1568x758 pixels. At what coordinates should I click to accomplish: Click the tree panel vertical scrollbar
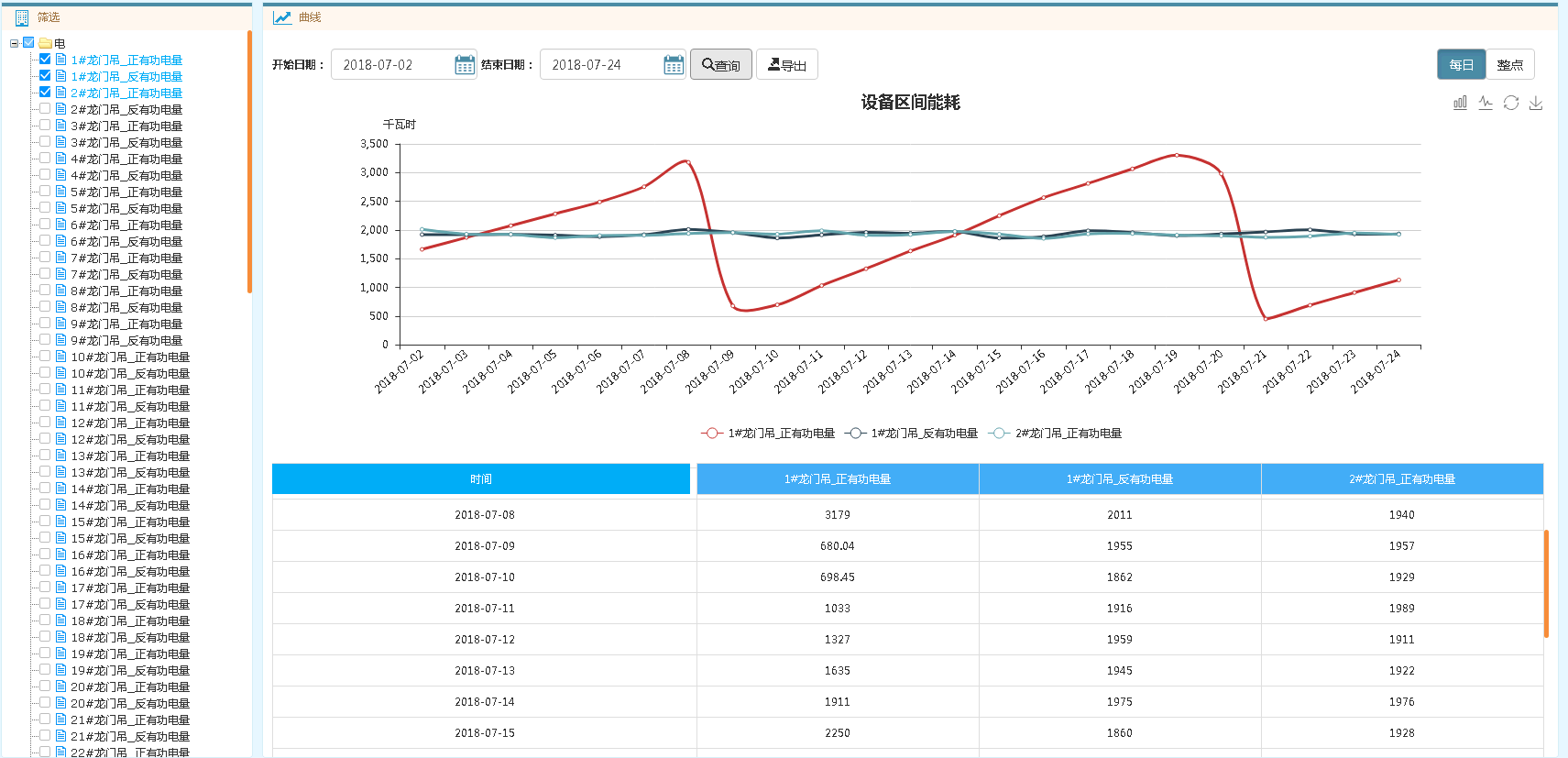[x=249, y=161]
